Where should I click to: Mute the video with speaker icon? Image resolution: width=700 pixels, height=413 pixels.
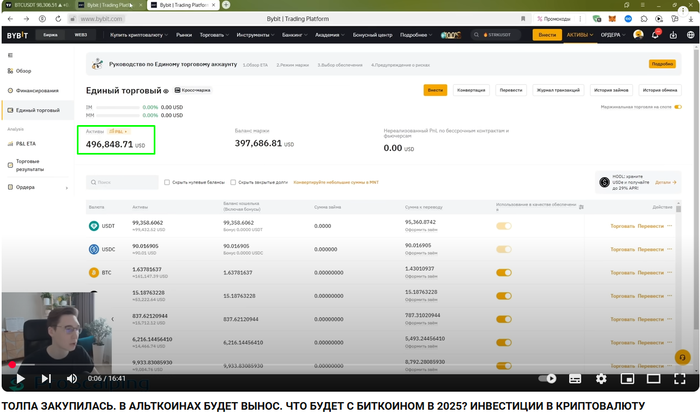72,379
